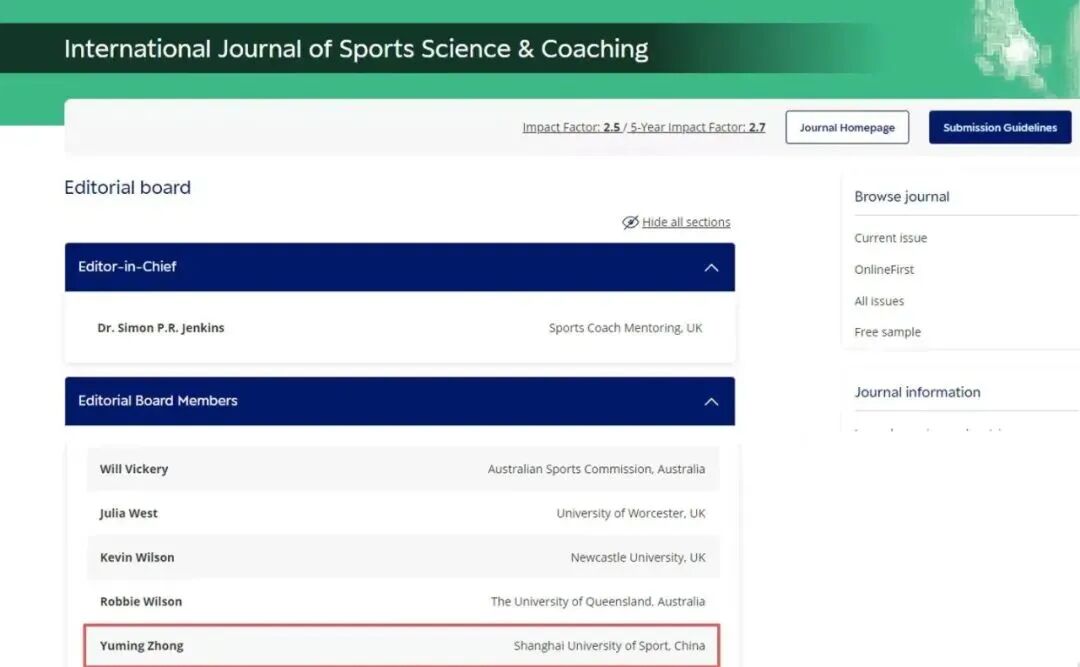Select All issues in Browse journal
The width and height of the screenshot is (1080, 667).
click(x=879, y=301)
